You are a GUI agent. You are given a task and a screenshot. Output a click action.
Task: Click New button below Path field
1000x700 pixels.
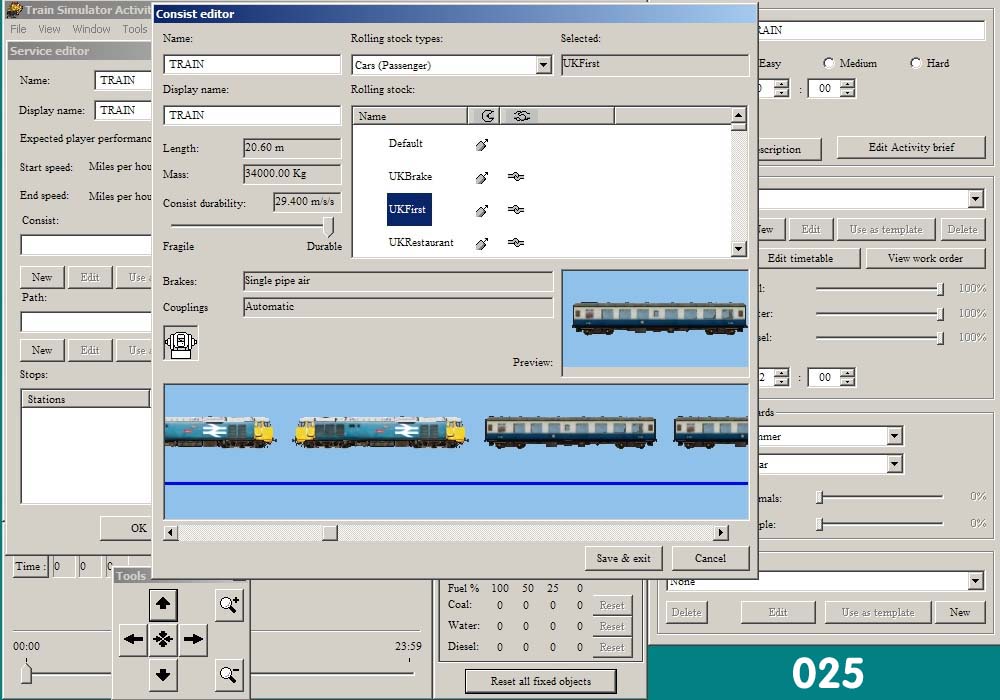point(42,350)
